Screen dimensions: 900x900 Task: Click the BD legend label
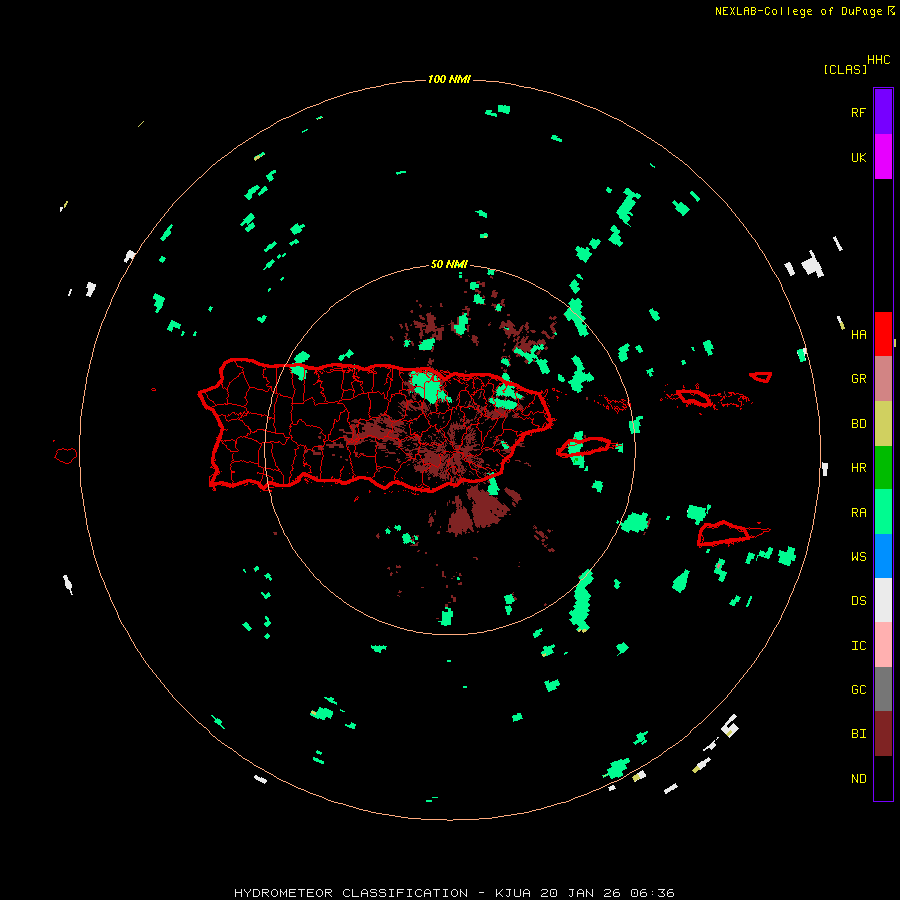pos(858,424)
